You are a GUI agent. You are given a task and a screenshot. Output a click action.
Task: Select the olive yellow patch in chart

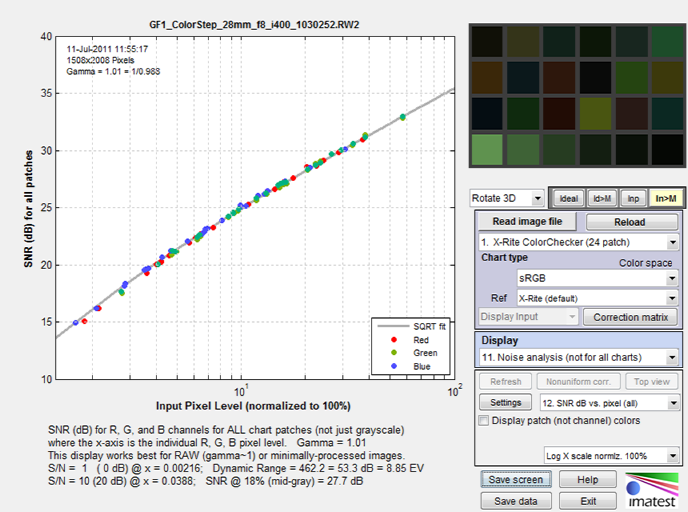coord(595,113)
